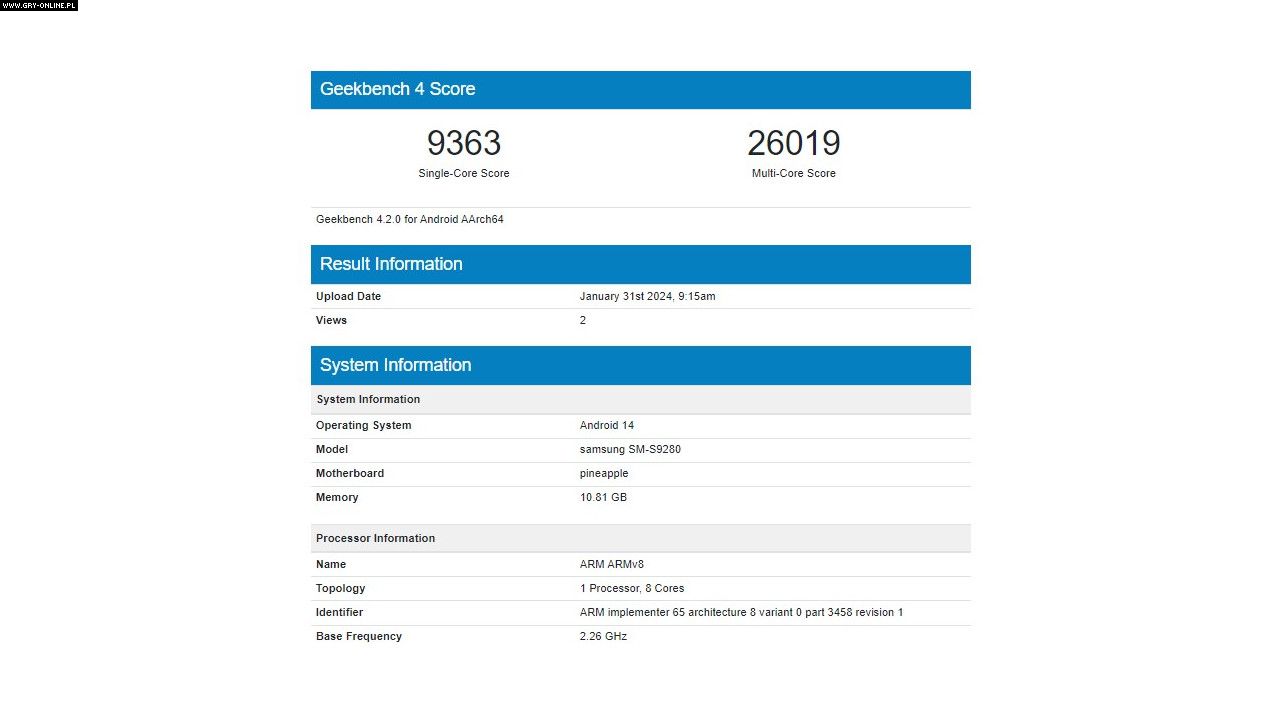The height and width of the screenshot is (720, 1280).
Task: Click the Geekbench 4 Score header
Action: tap(397, 89)
